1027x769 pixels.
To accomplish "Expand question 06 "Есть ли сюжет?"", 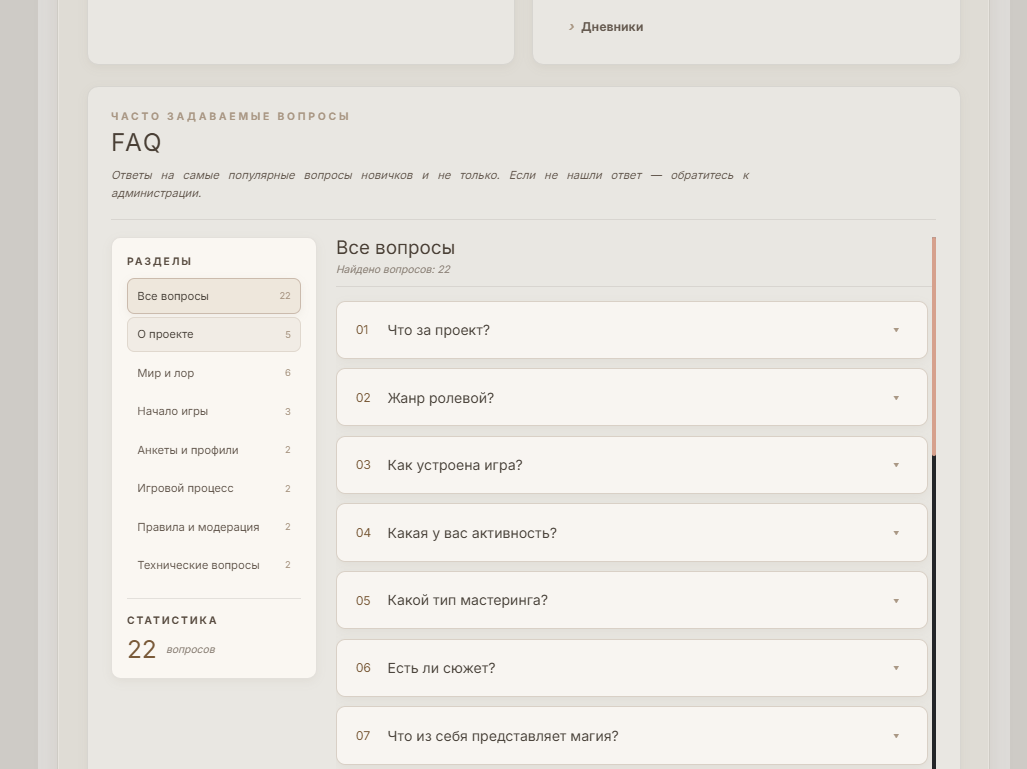I will (x=632, y=668).
